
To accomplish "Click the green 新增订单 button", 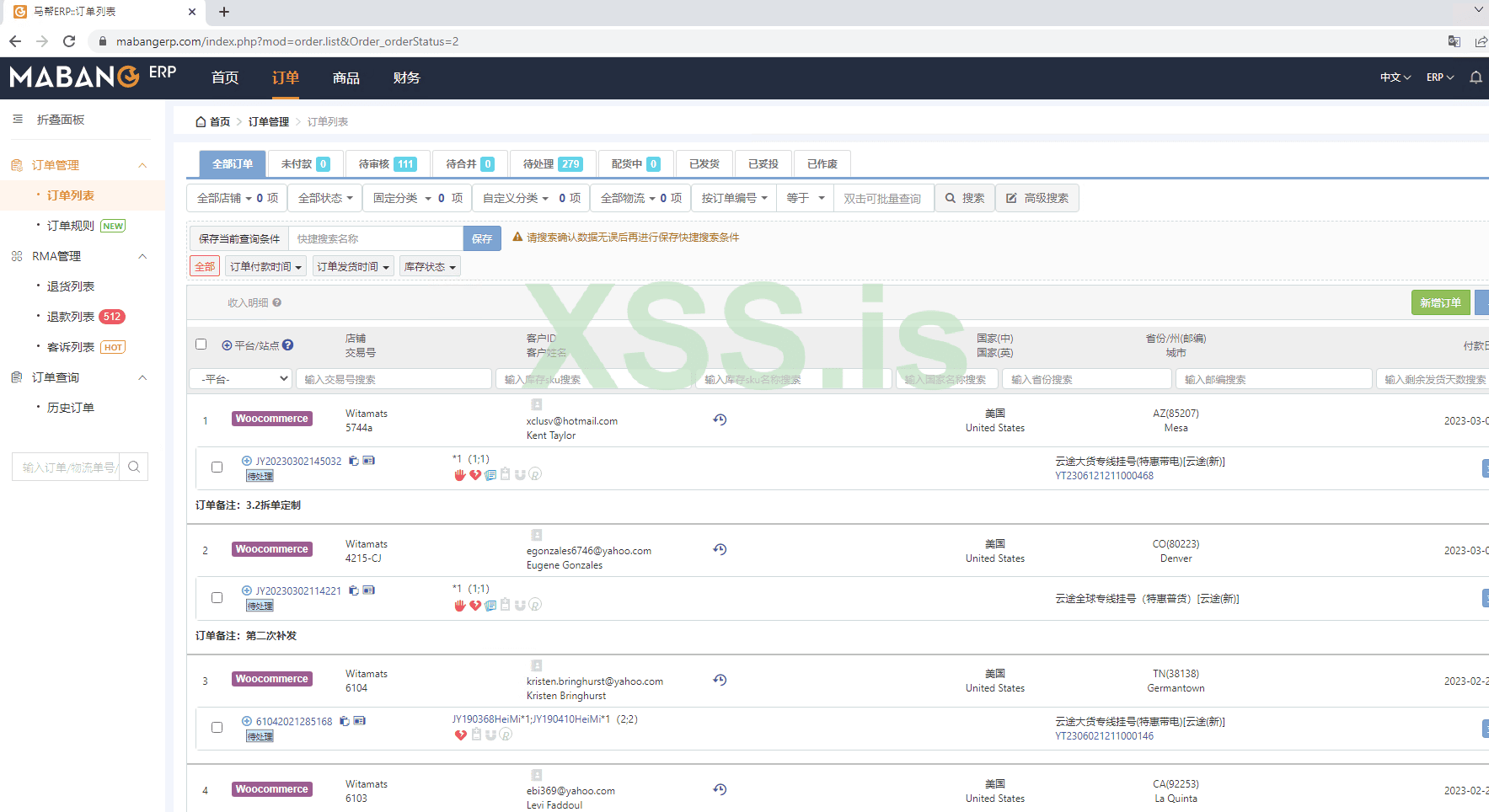I will pyautogui.click(x=1439, y=302).
